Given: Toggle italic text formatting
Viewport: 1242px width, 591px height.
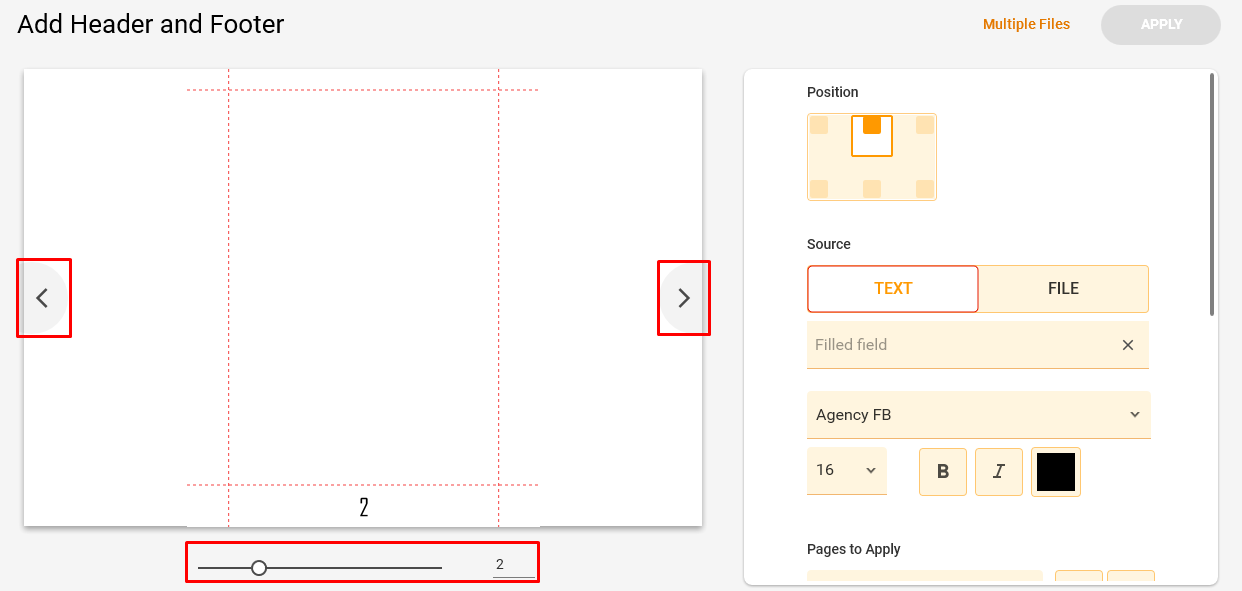Looking at the screenshot, I should click(x=999, y=472).
